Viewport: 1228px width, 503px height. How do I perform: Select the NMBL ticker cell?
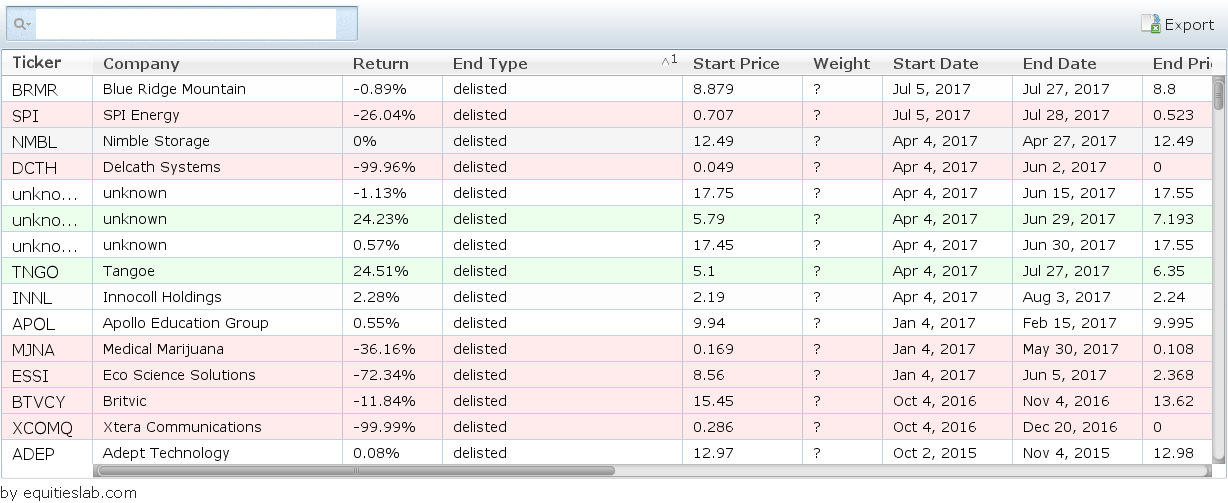point(47,141)
